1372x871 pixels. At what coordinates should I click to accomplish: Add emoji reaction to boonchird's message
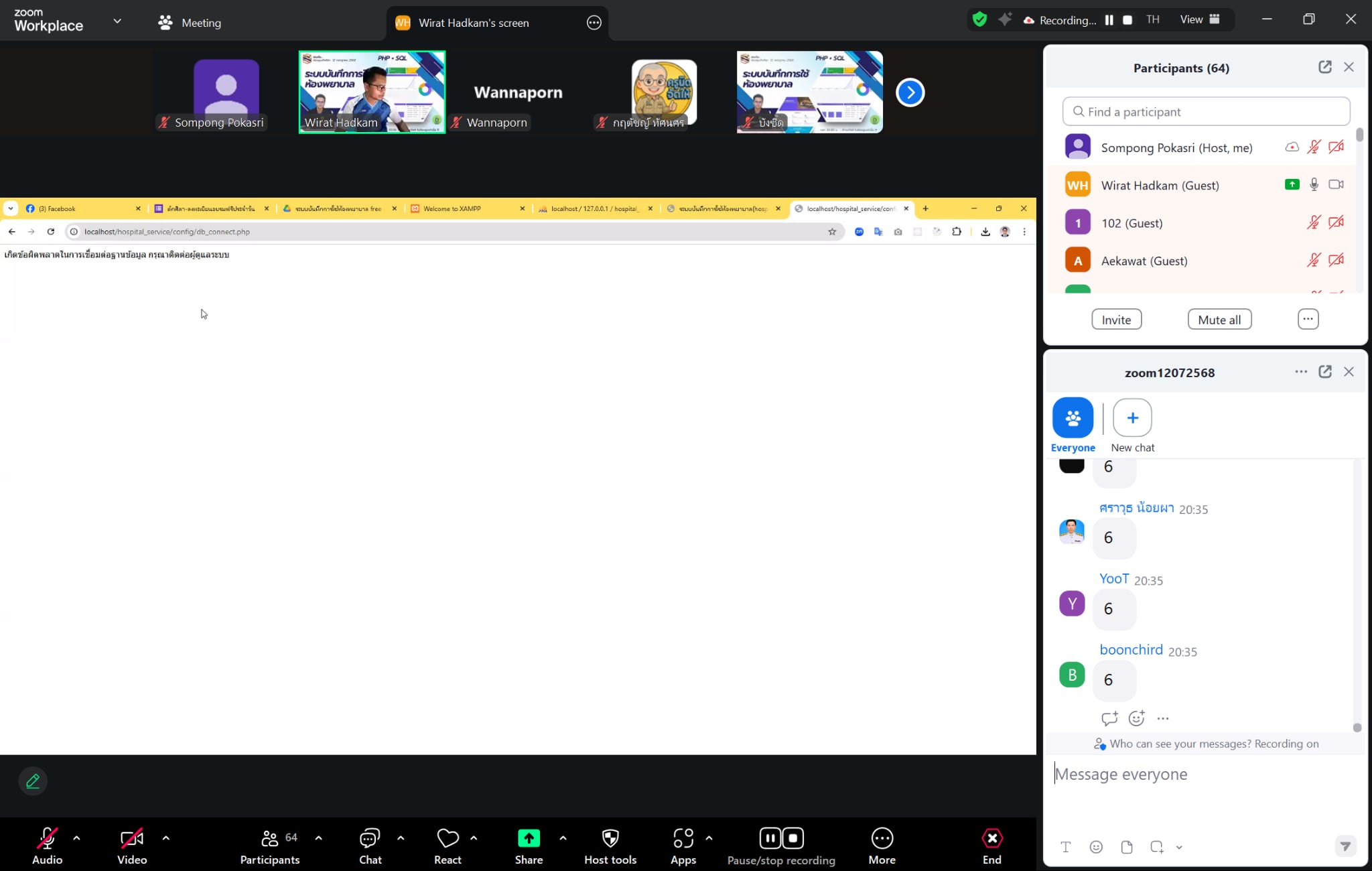[x=1136, y=718]
